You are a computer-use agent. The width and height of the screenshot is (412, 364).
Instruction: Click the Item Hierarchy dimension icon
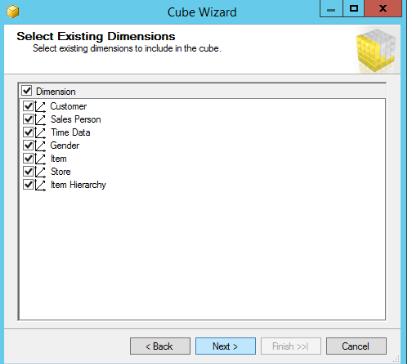(x=40, y=185)
